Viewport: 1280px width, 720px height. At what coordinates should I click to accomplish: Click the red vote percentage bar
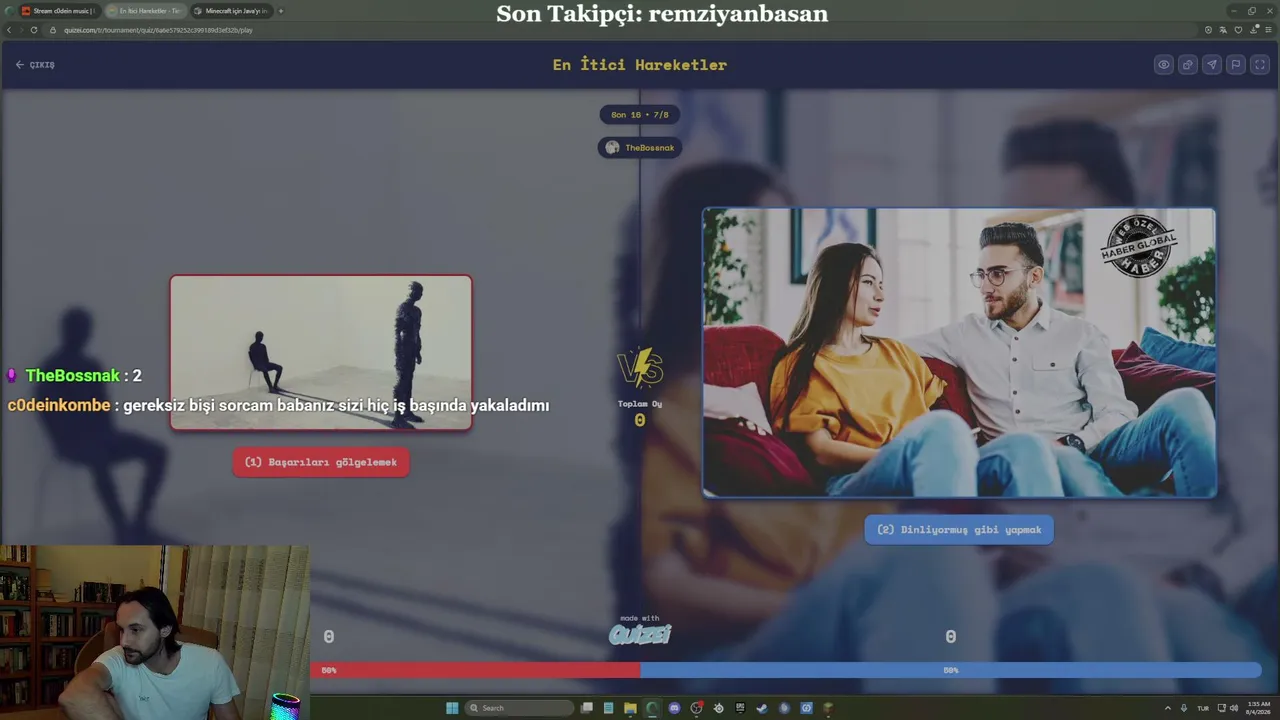click(475, 670)
